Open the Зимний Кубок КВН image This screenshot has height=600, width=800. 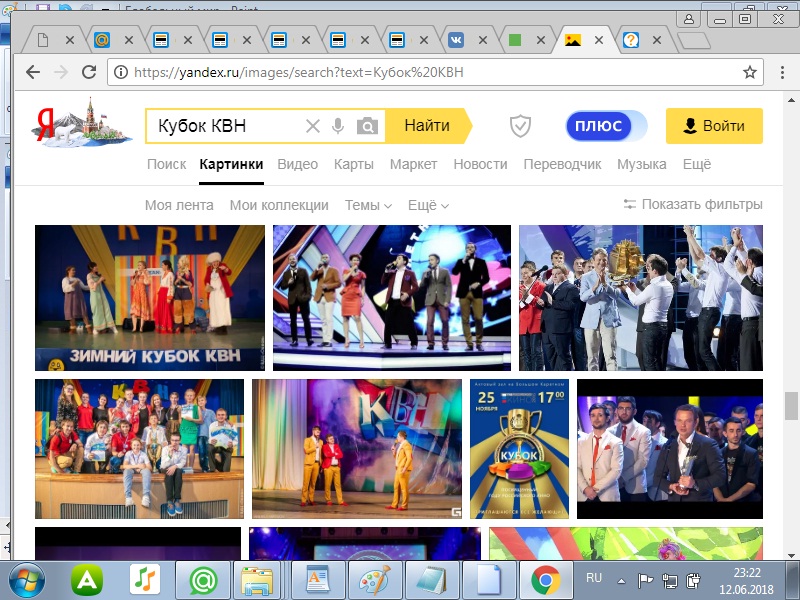149,298
